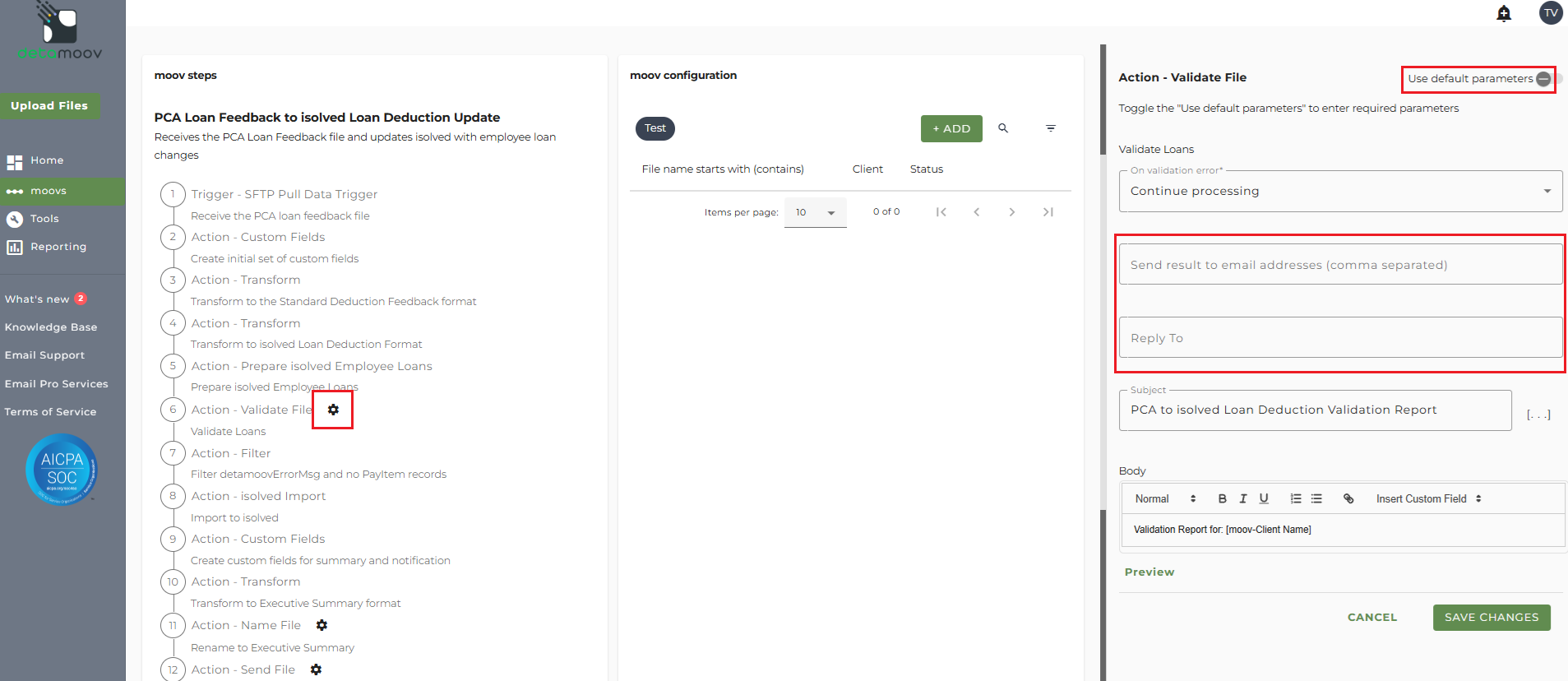
Task: Apply italic formatting in Body editor
Action: point(1243,498)
